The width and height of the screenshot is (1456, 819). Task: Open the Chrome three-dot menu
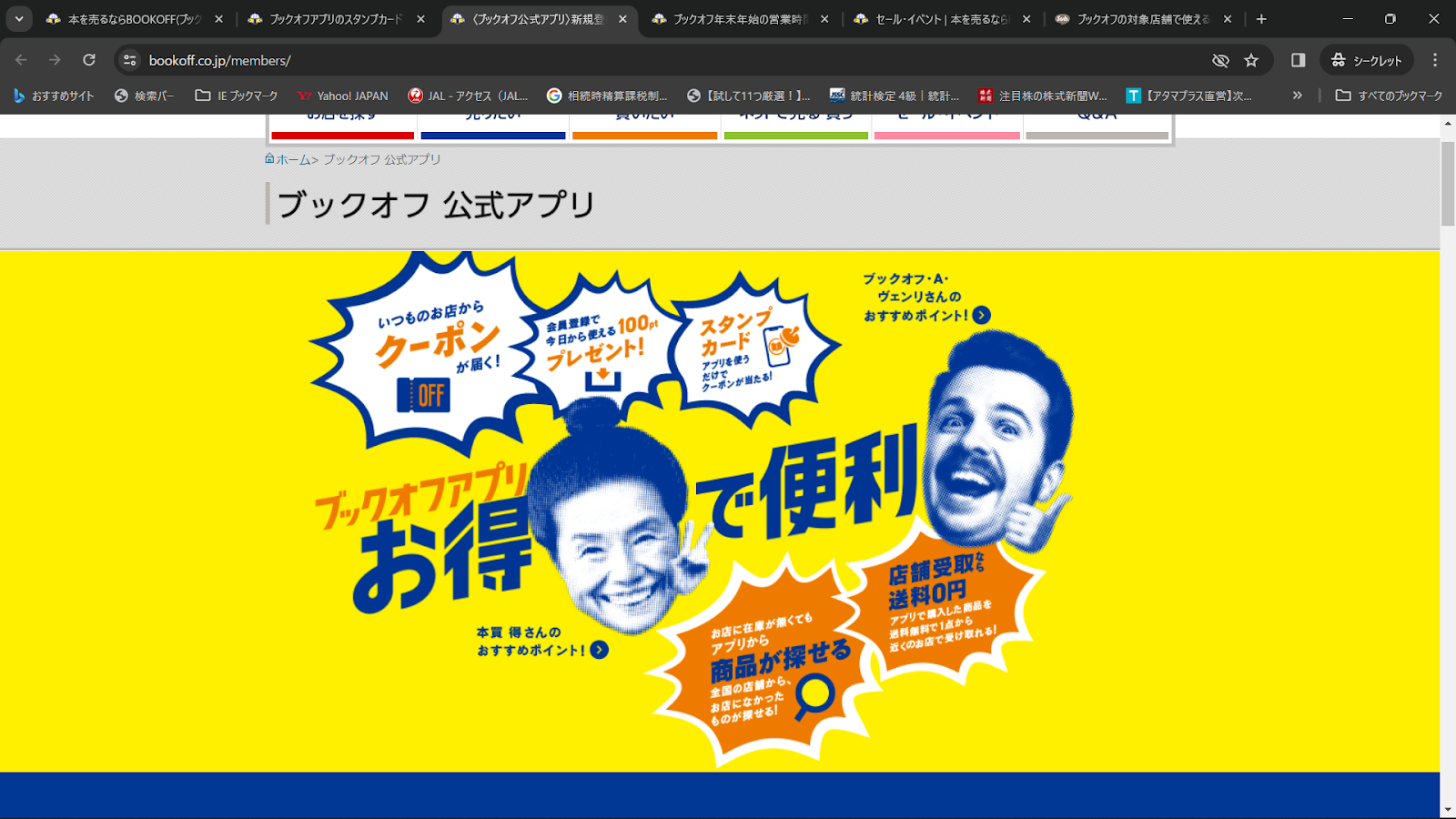click(x=1435, y=60)
